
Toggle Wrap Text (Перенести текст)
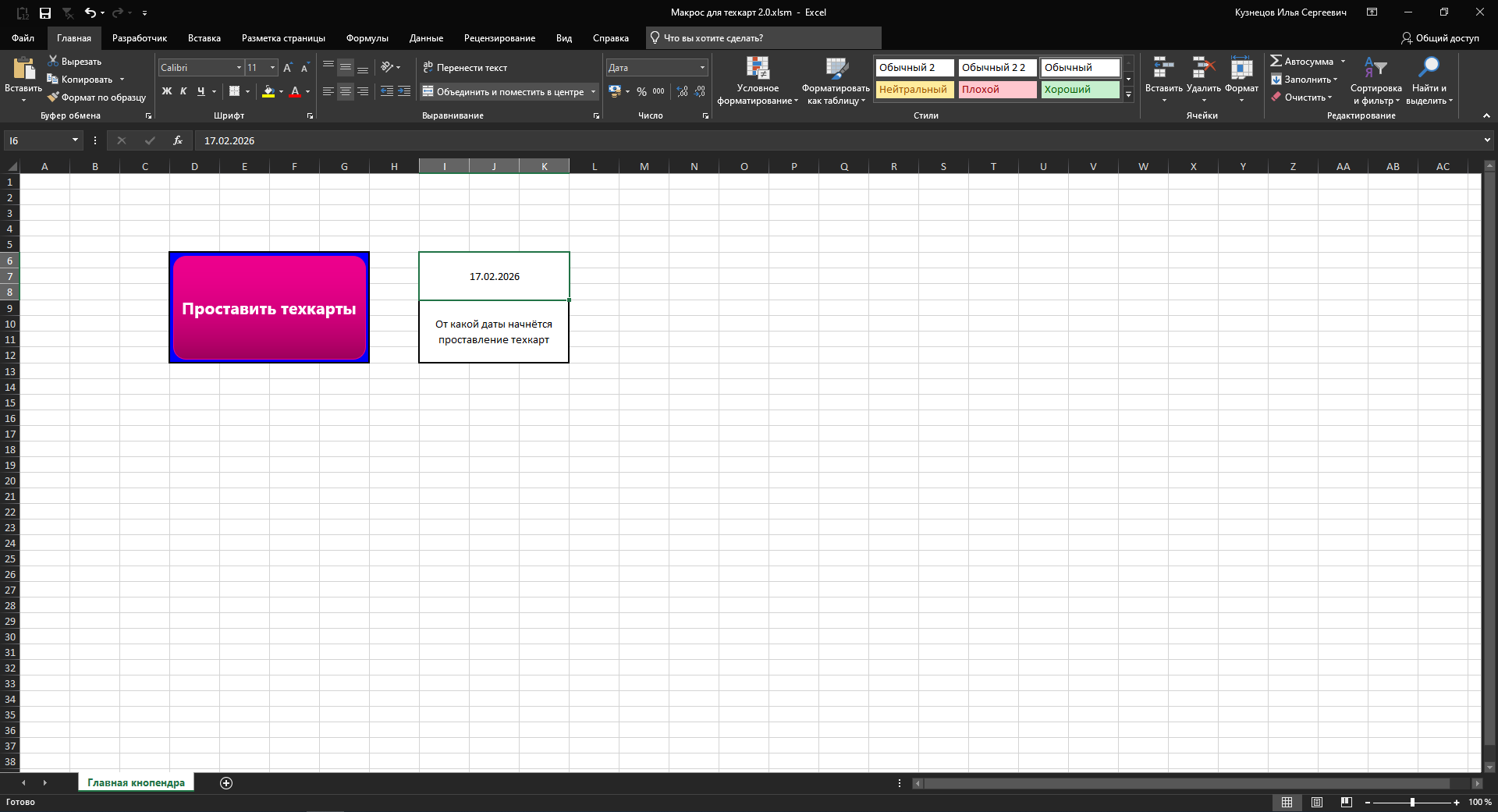click(465, 68)
